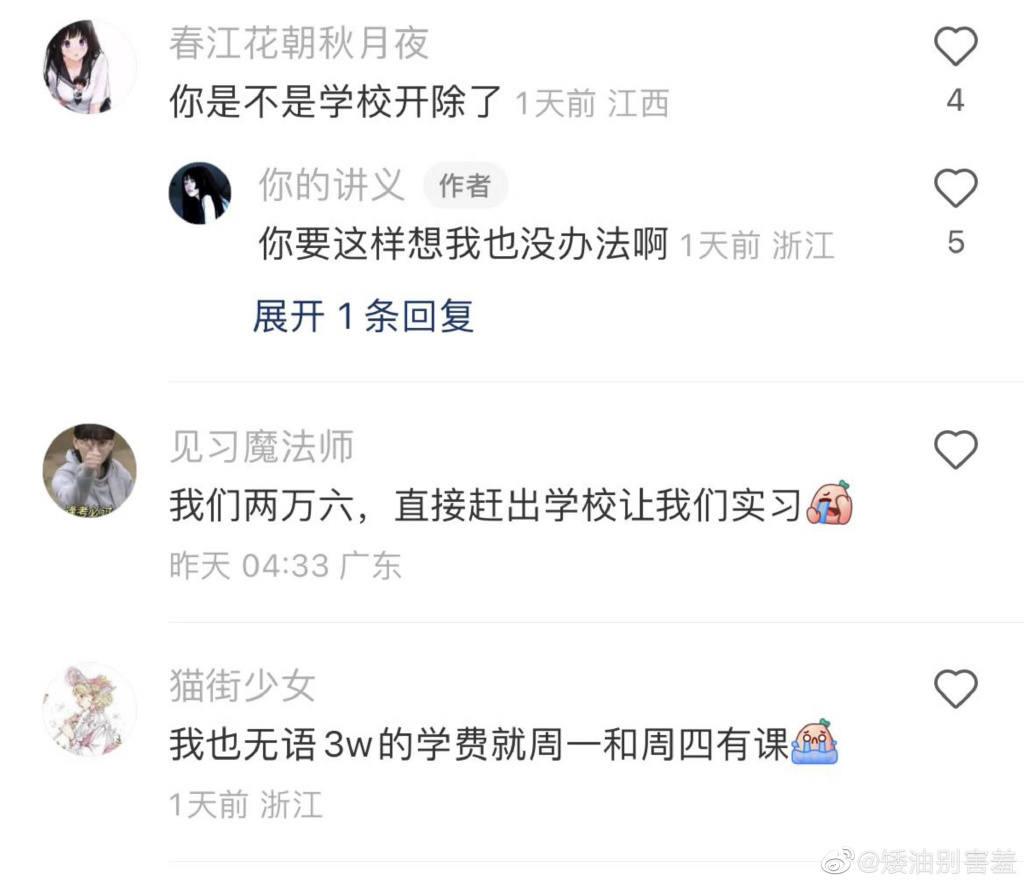Viewport: 1024px width, 885px height.
Task: Tap the heart on 见习魔法师's comment
Action: [955, 449]
